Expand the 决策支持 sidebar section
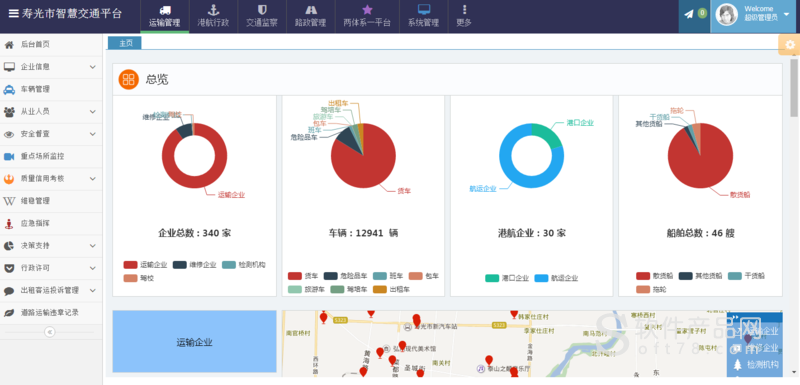Screen dimensions: 800x385 point(51,246)
